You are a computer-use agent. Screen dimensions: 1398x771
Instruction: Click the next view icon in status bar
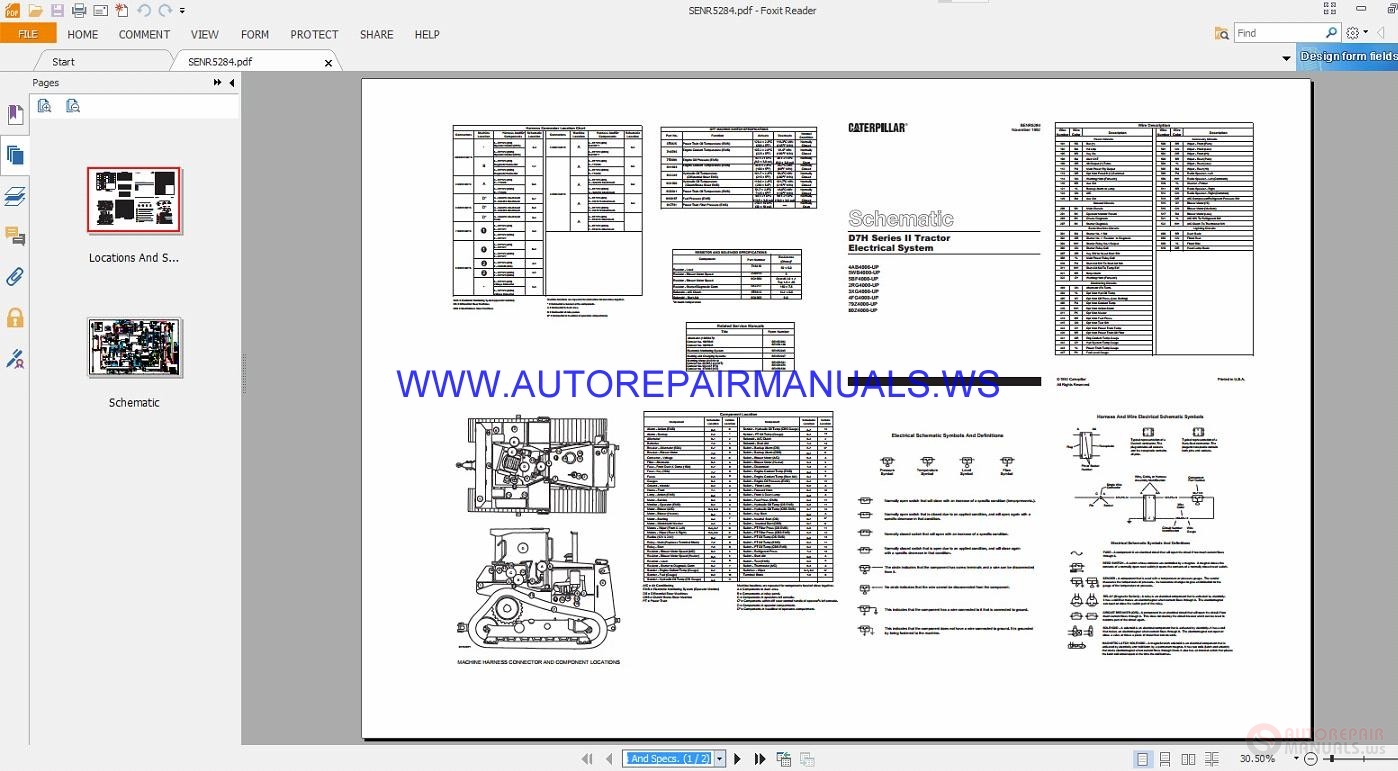coord(806,759)
